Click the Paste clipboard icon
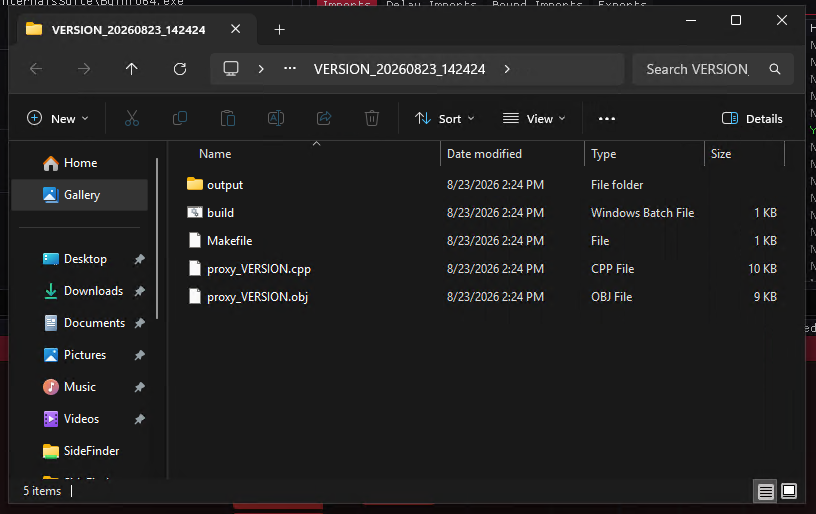Viewport: 816px width, 514px height. [228, 119]
